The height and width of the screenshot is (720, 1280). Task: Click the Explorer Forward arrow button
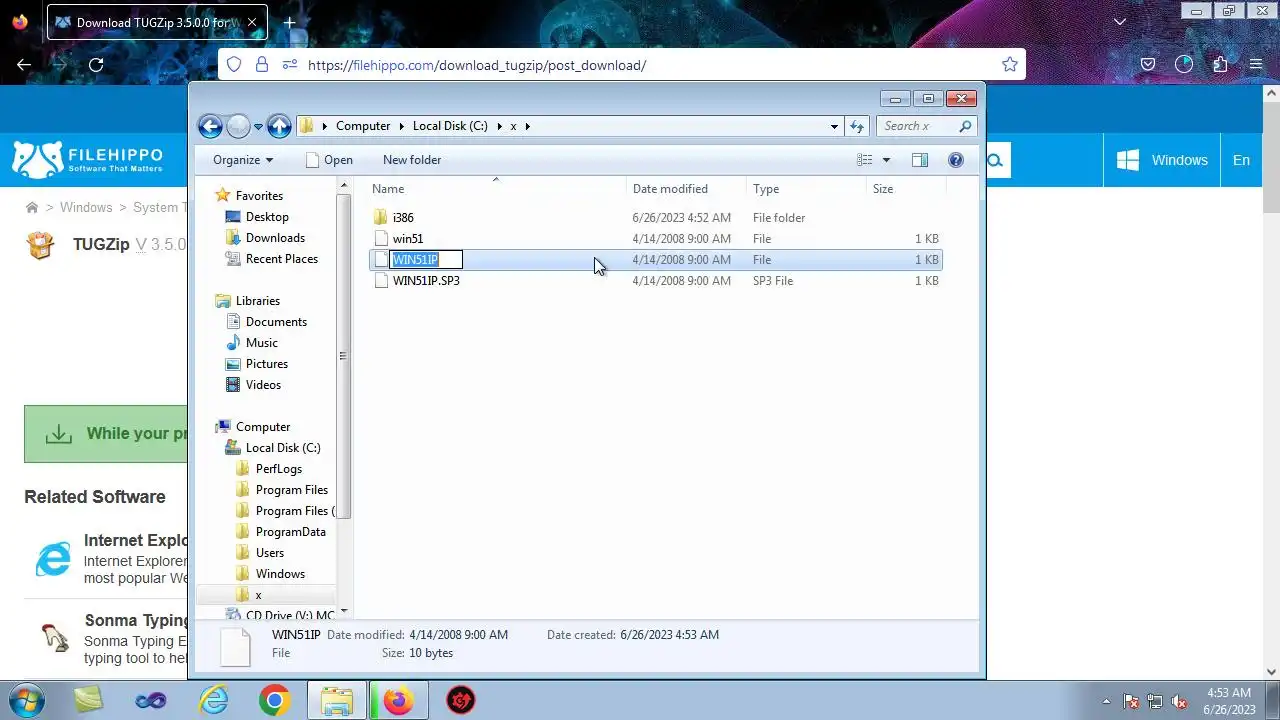tap(238, 126)
